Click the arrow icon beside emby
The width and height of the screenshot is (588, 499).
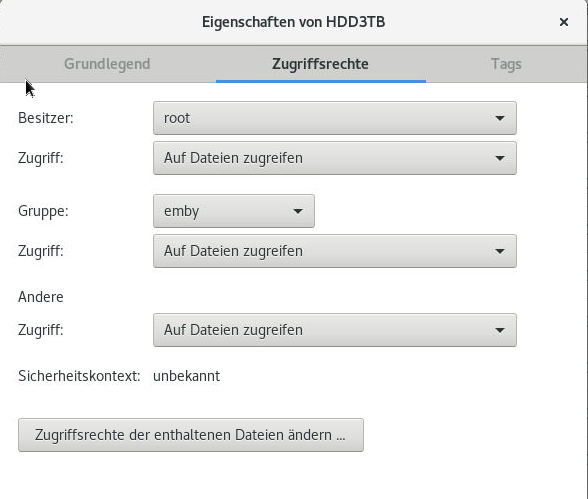coord(298,211)
